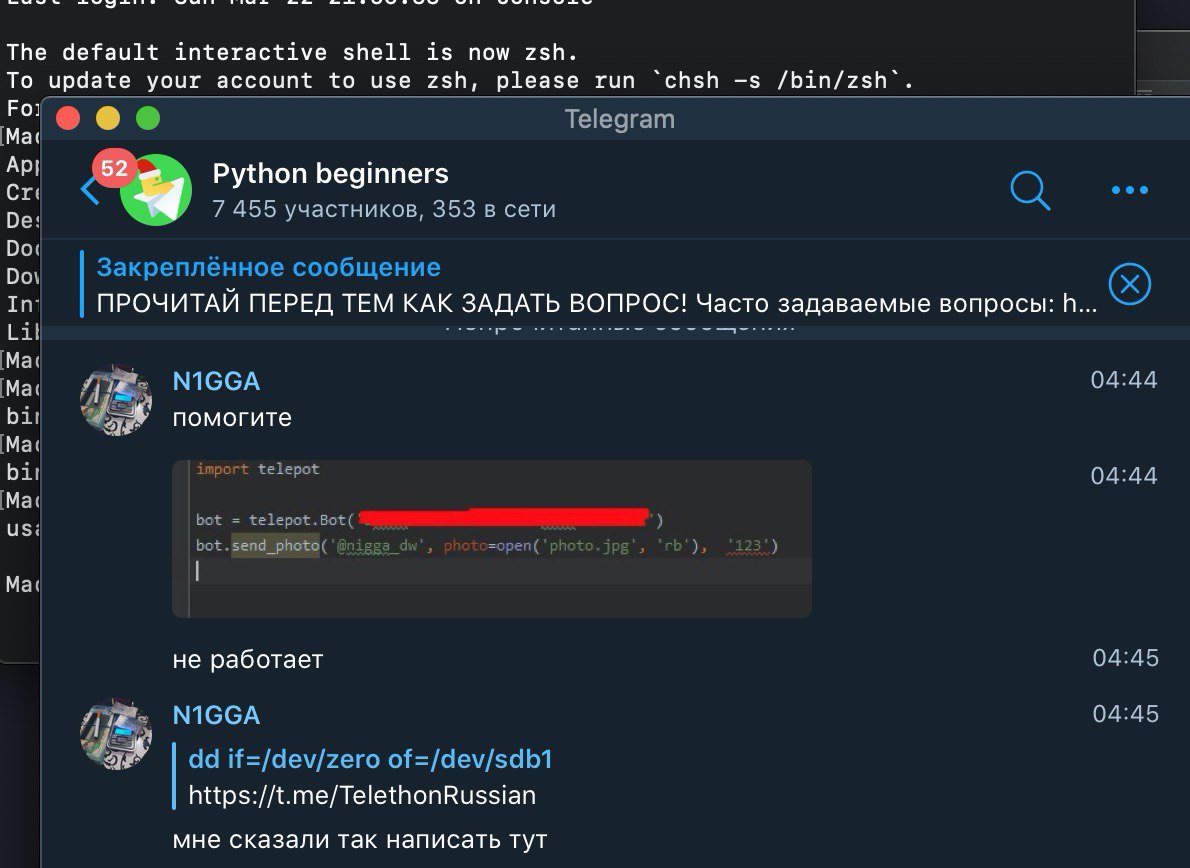
Task: Search in this chat via magnifier icon
Action: point(1030,190)
